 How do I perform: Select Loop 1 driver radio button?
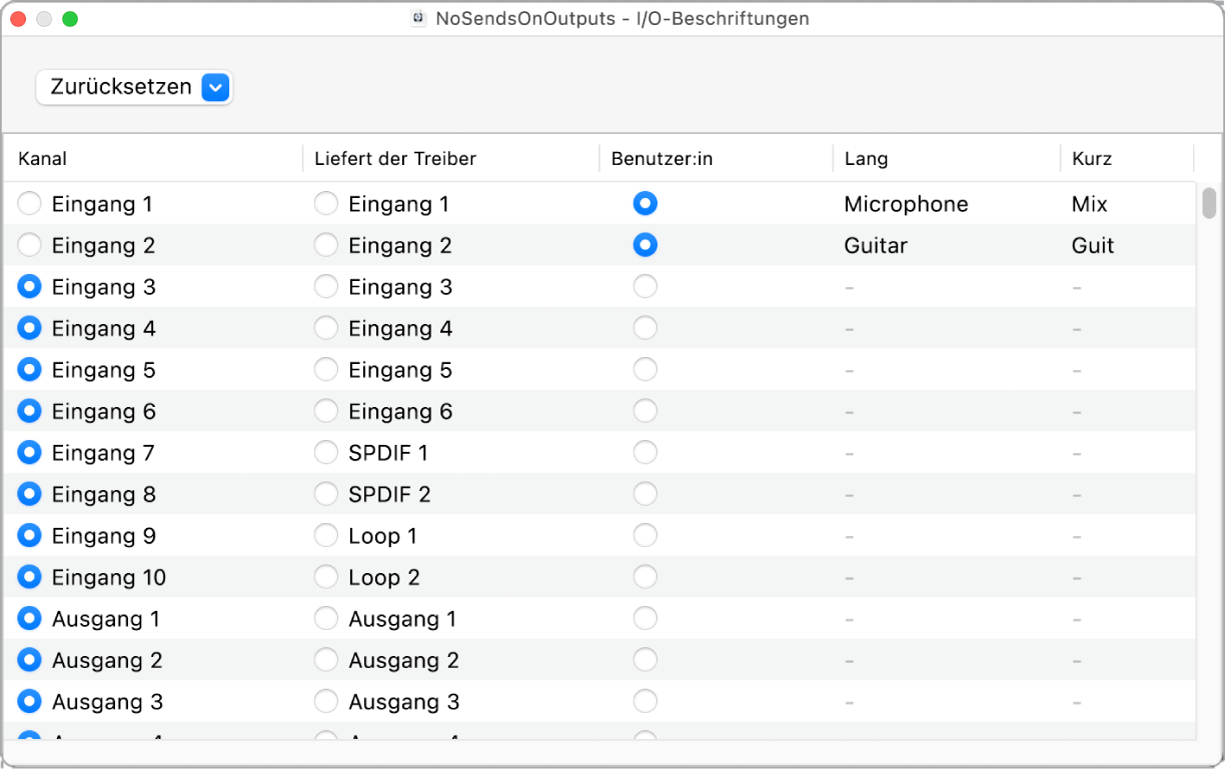[x=326, y=535]
